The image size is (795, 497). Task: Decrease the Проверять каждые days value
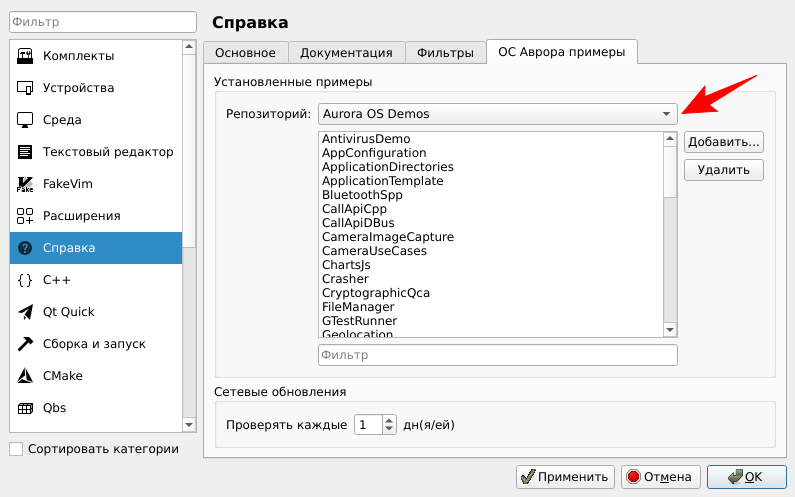[389, 429]
